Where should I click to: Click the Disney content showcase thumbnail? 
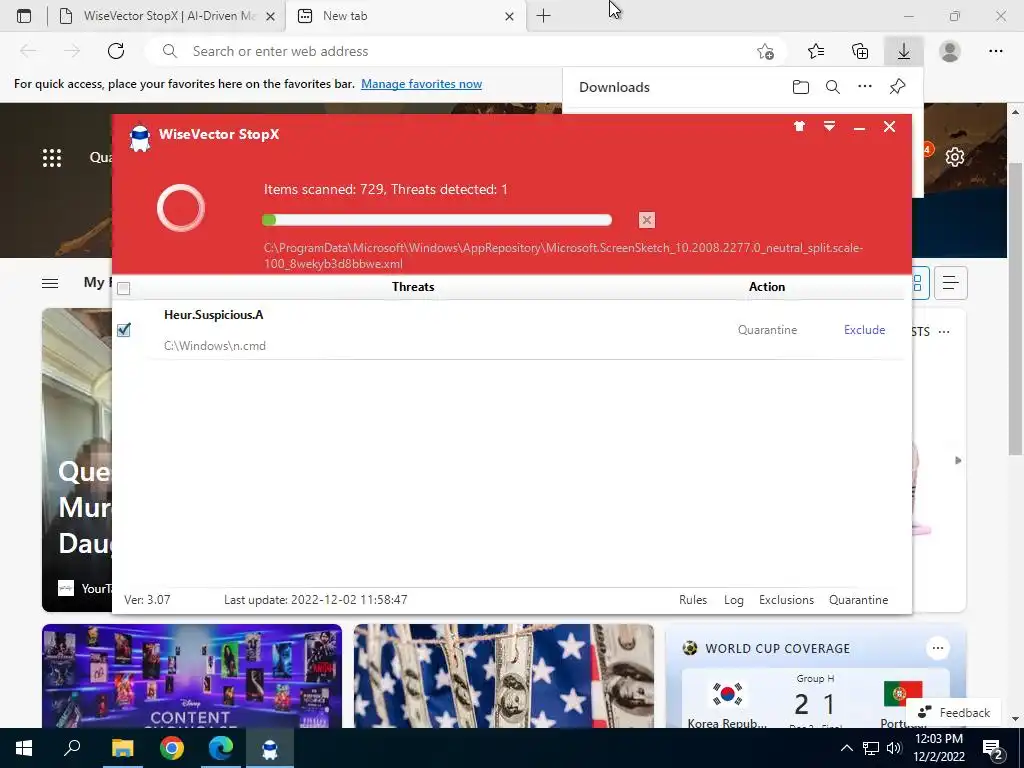[x=192, y=676]
